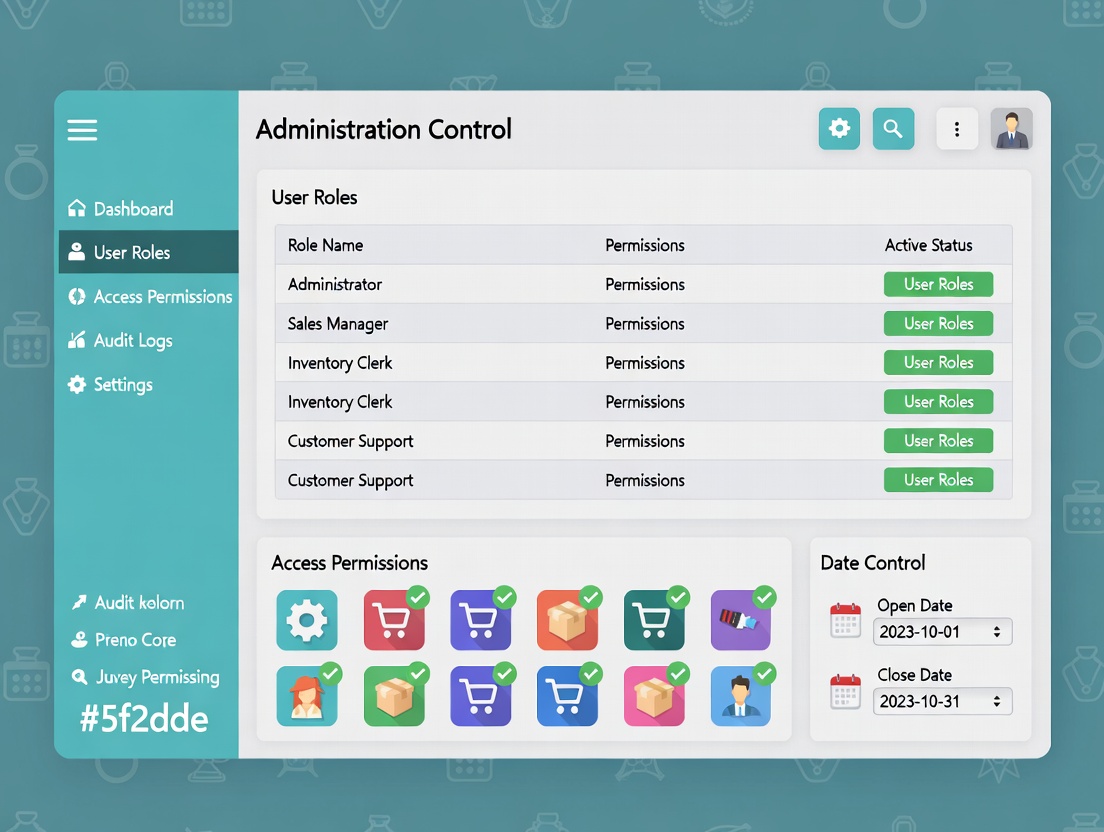
Task: Open the user profile avatar
Action: [x=1011, y=129]
